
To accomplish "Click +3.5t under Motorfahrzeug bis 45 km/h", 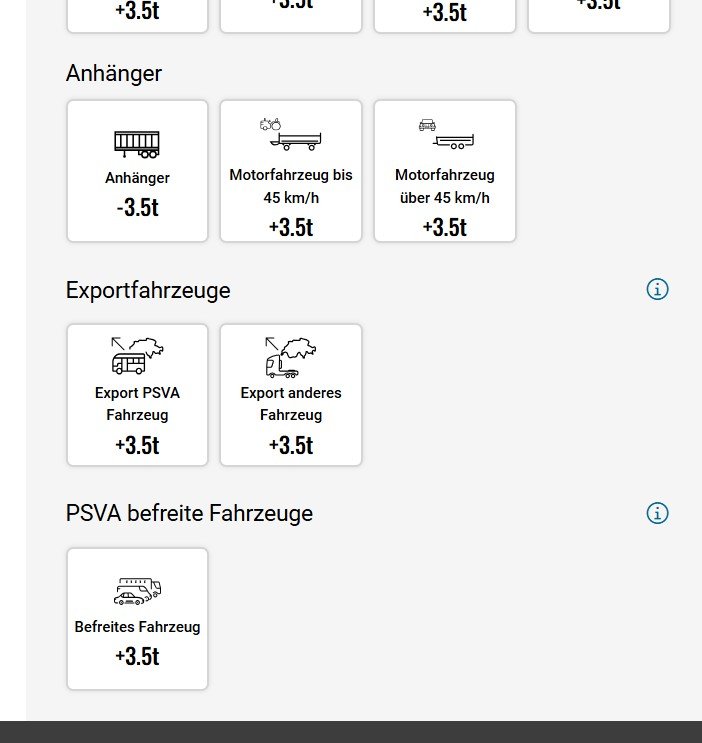I will (291, 227).
